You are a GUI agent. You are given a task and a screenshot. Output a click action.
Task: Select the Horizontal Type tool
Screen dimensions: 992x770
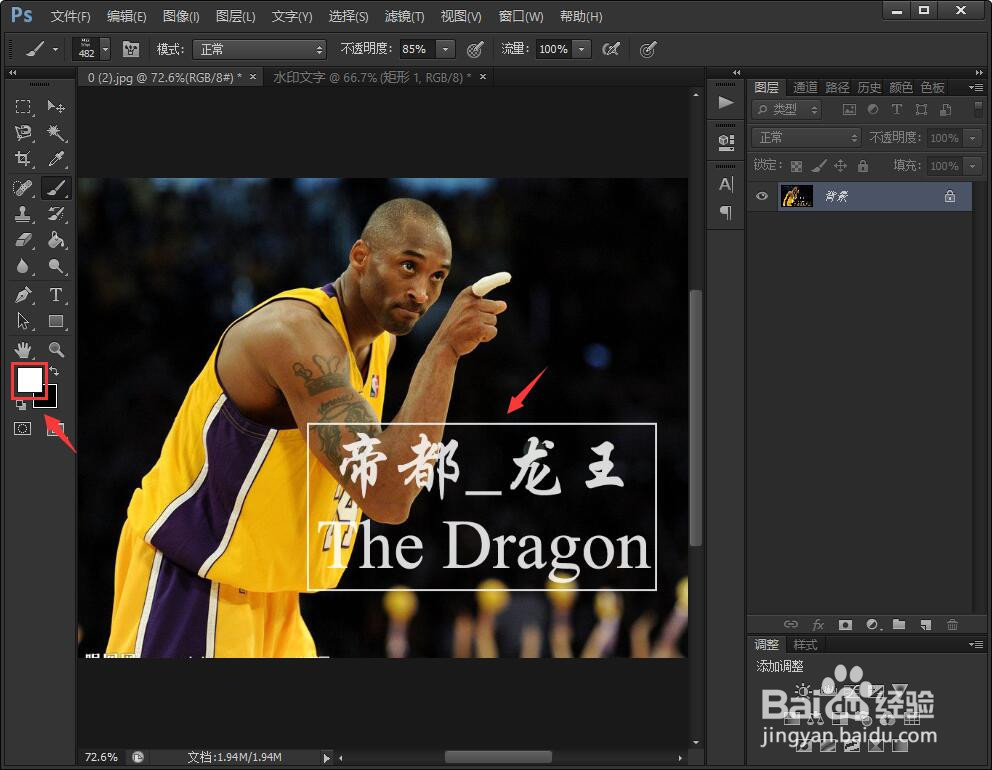coord(56,295)
